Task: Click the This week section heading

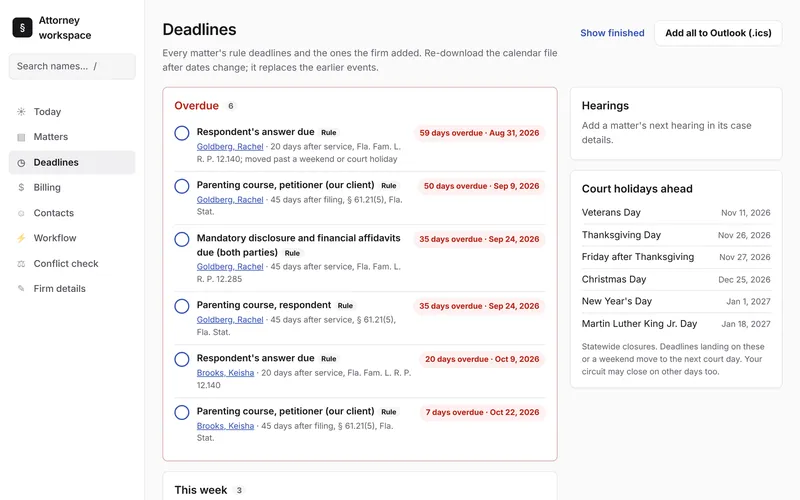Action: (x=201, y=490)
